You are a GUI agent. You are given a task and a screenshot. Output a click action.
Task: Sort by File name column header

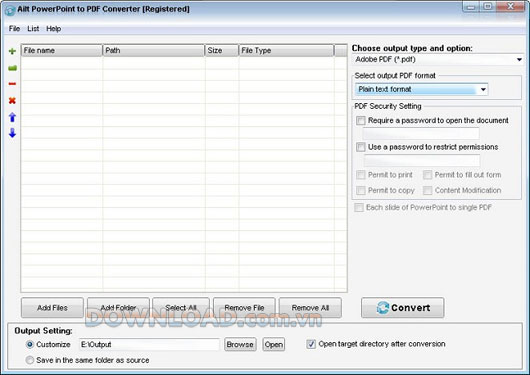click(x=62, y=50)
